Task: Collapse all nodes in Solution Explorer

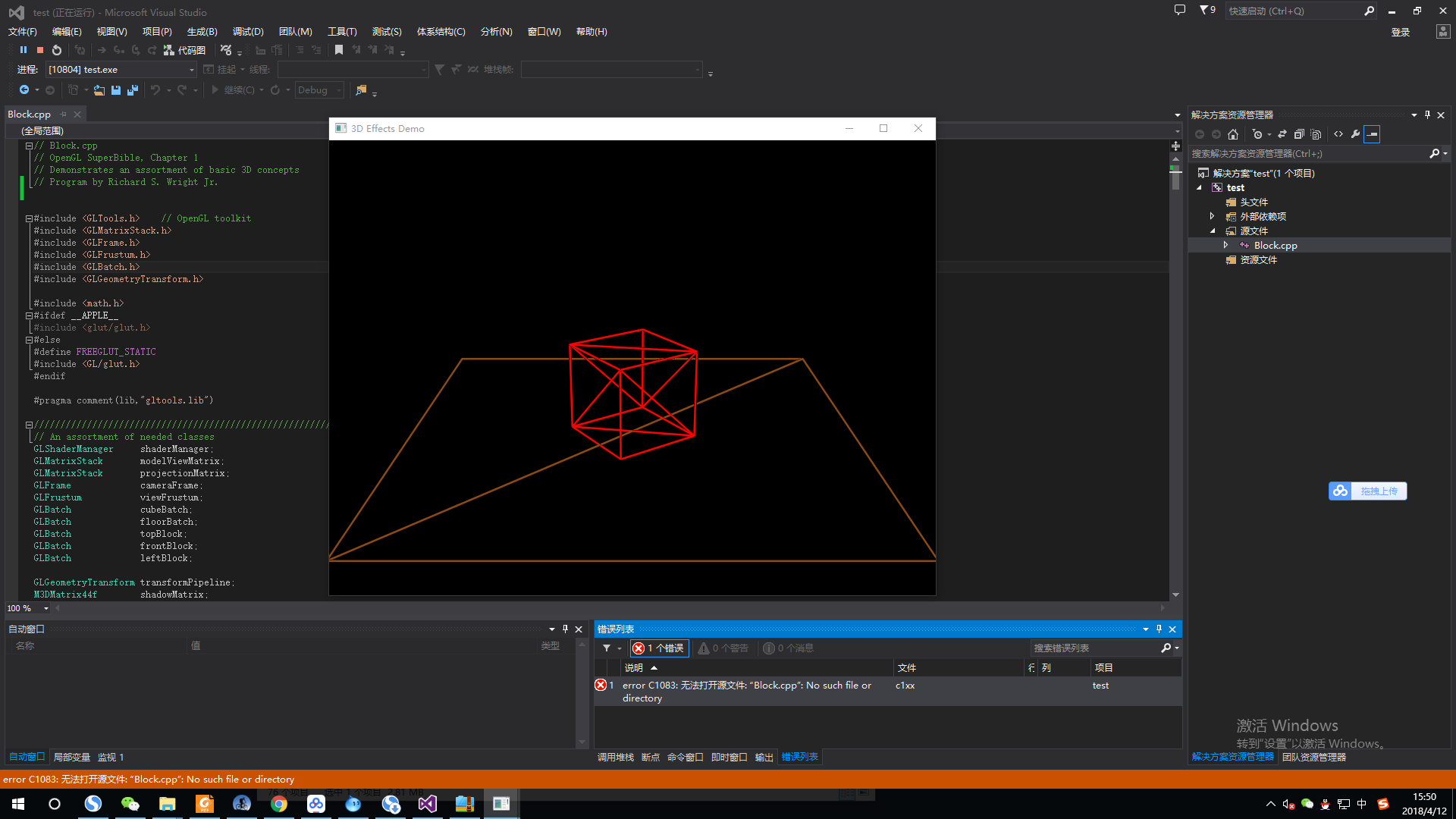Action: click(1299, 134)
